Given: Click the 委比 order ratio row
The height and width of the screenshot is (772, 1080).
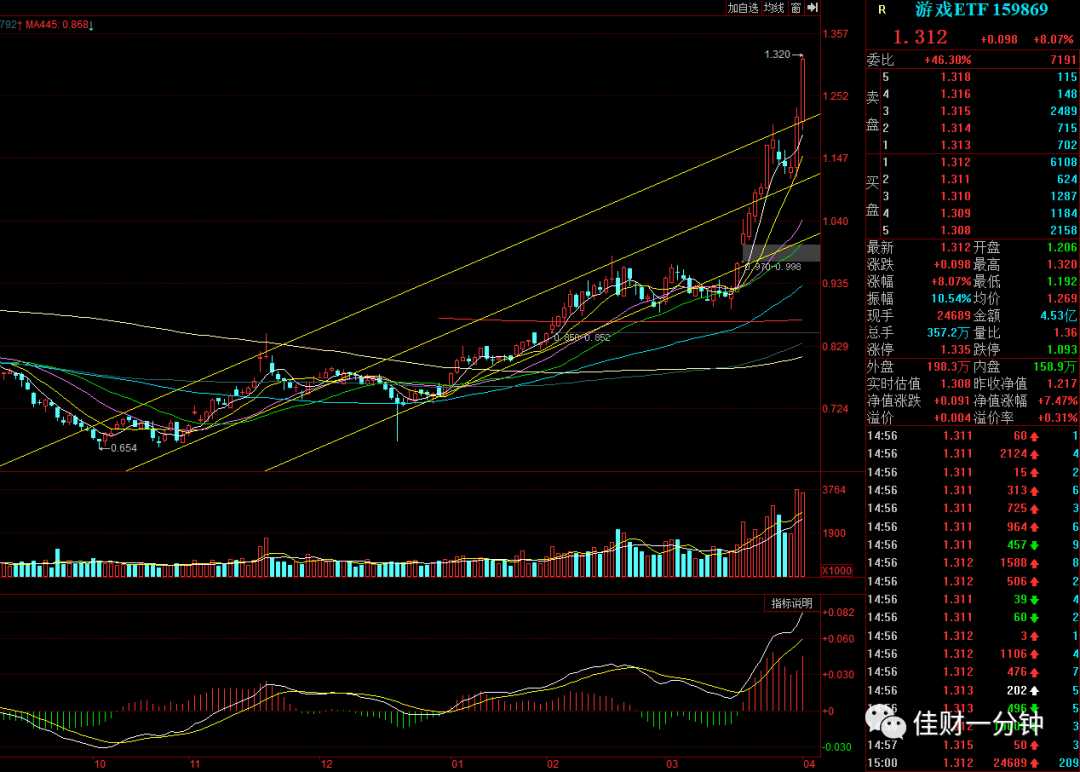Looking at the screenshot, I should click(x=972, y=60).
